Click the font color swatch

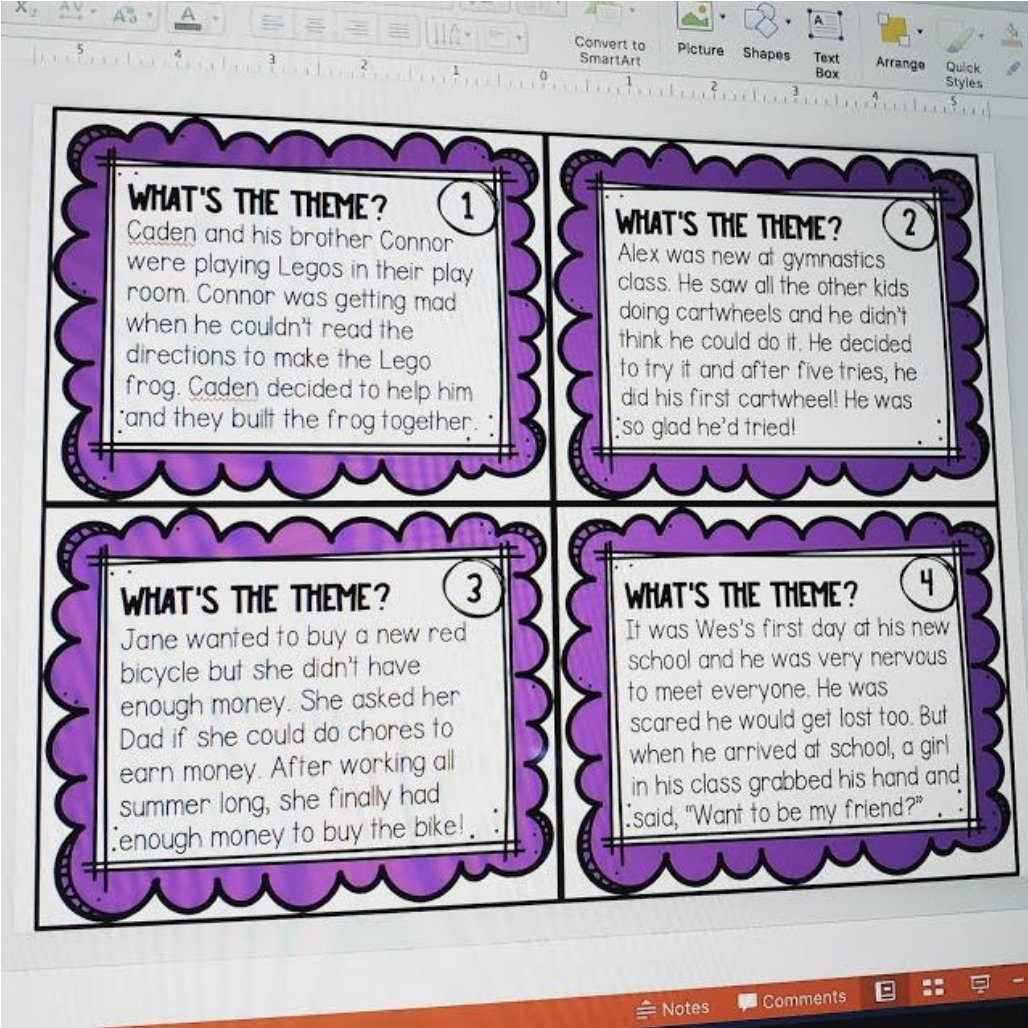[187, 20]
